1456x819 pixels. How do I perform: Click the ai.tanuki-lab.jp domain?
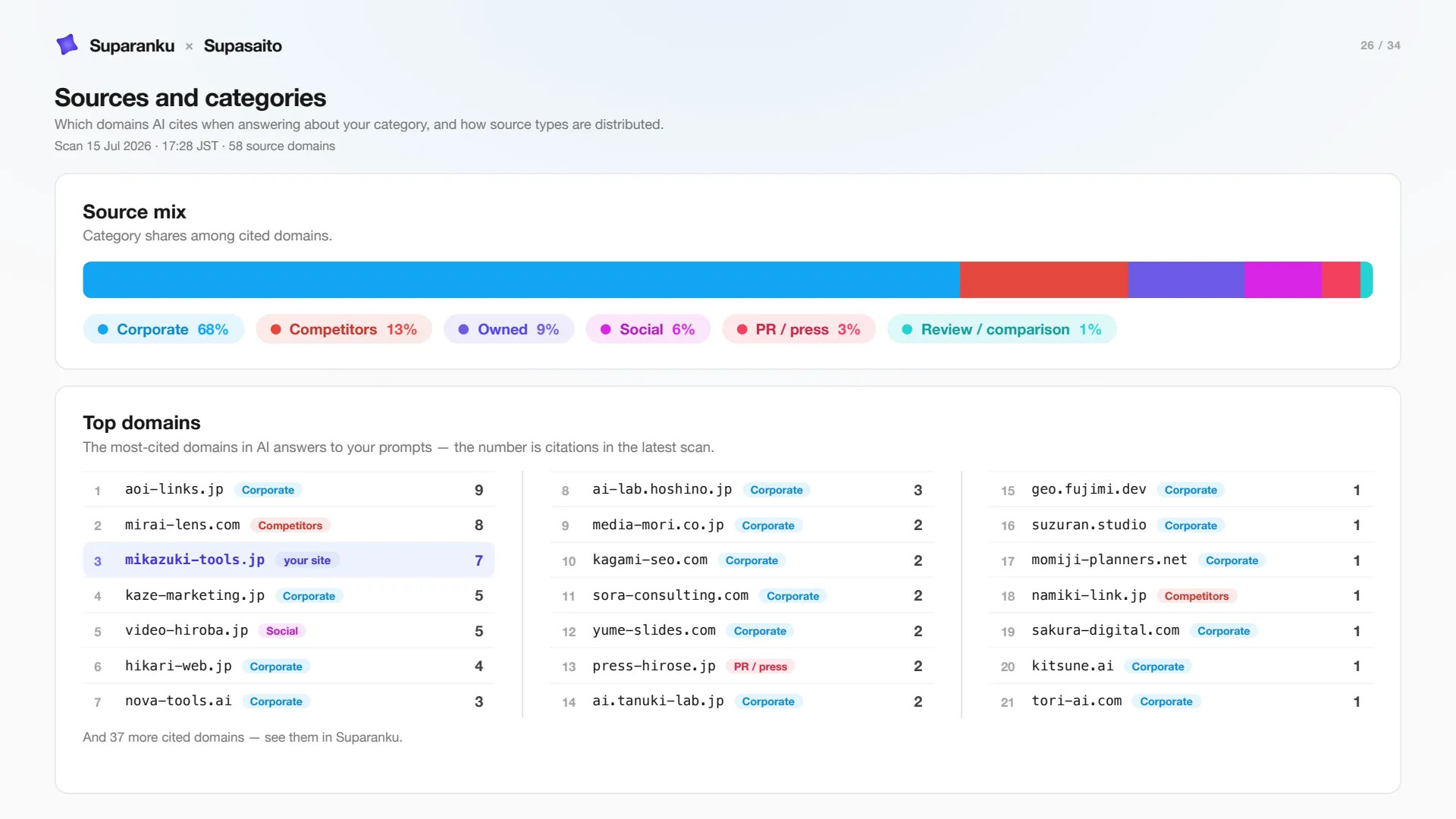(x=658, y=701)
